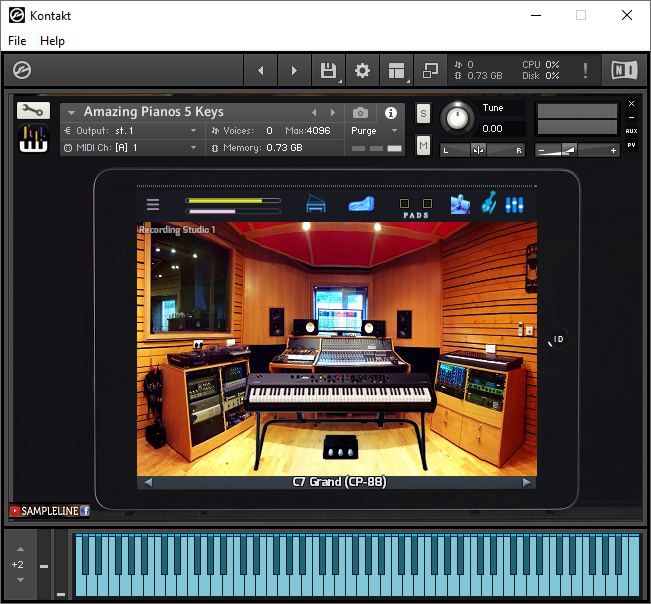Select next instrument preset arrow in header
The image size is (651, 604).
[x=333, y=112]
